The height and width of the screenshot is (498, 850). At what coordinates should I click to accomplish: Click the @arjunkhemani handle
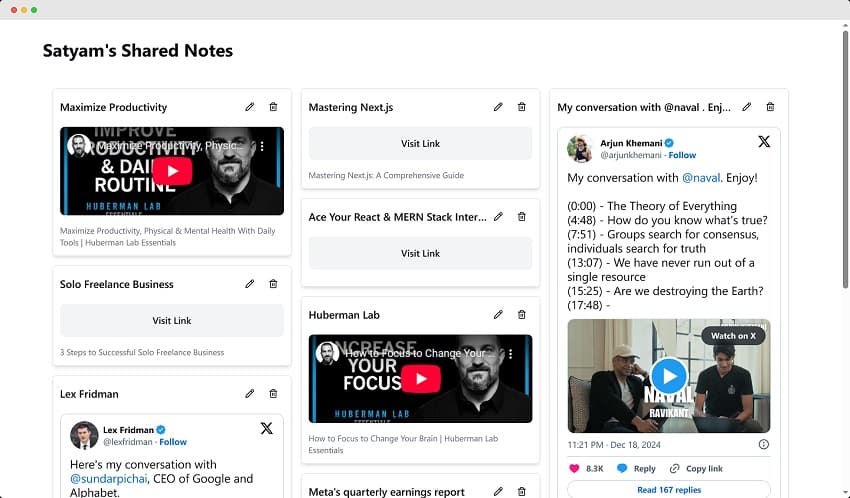pyautogui.click(x=630, y=155)
